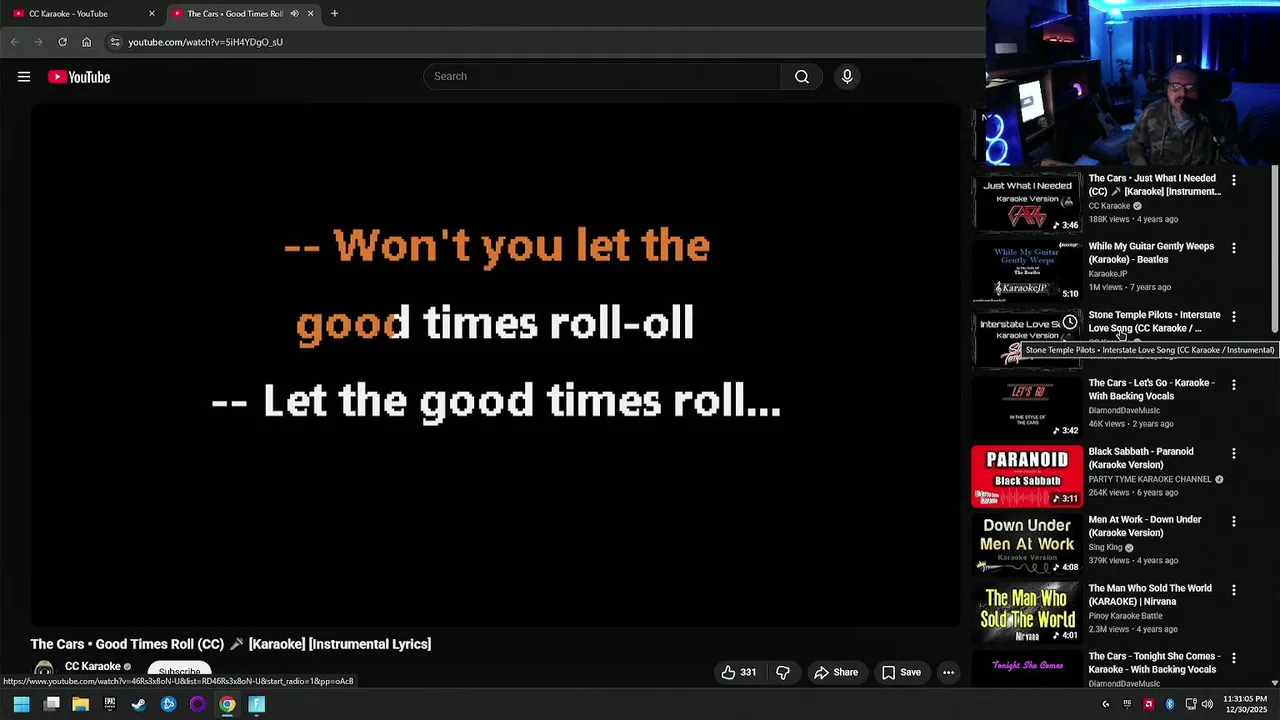Open The Man Who Sold The World thumbnail

coord(1027,613)
